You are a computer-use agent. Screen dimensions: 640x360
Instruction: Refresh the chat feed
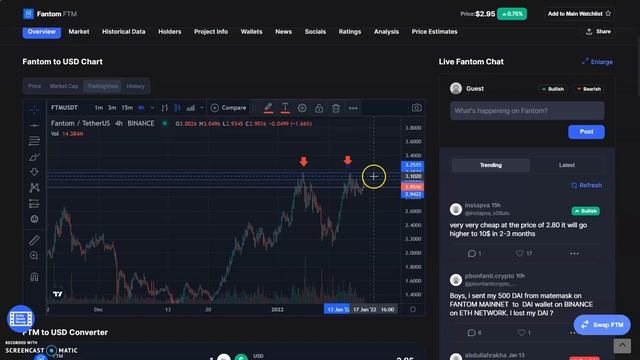tap(587, 185)
